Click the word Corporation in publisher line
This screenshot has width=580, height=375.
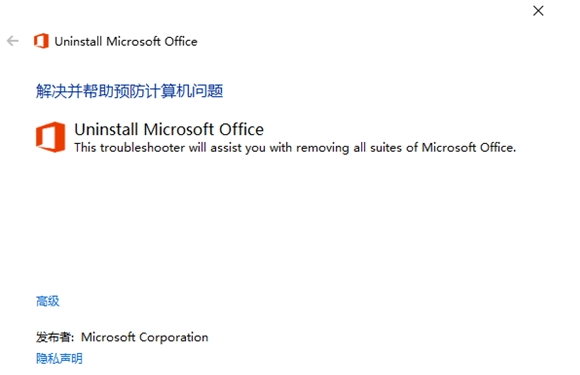(x=173, y=337)
